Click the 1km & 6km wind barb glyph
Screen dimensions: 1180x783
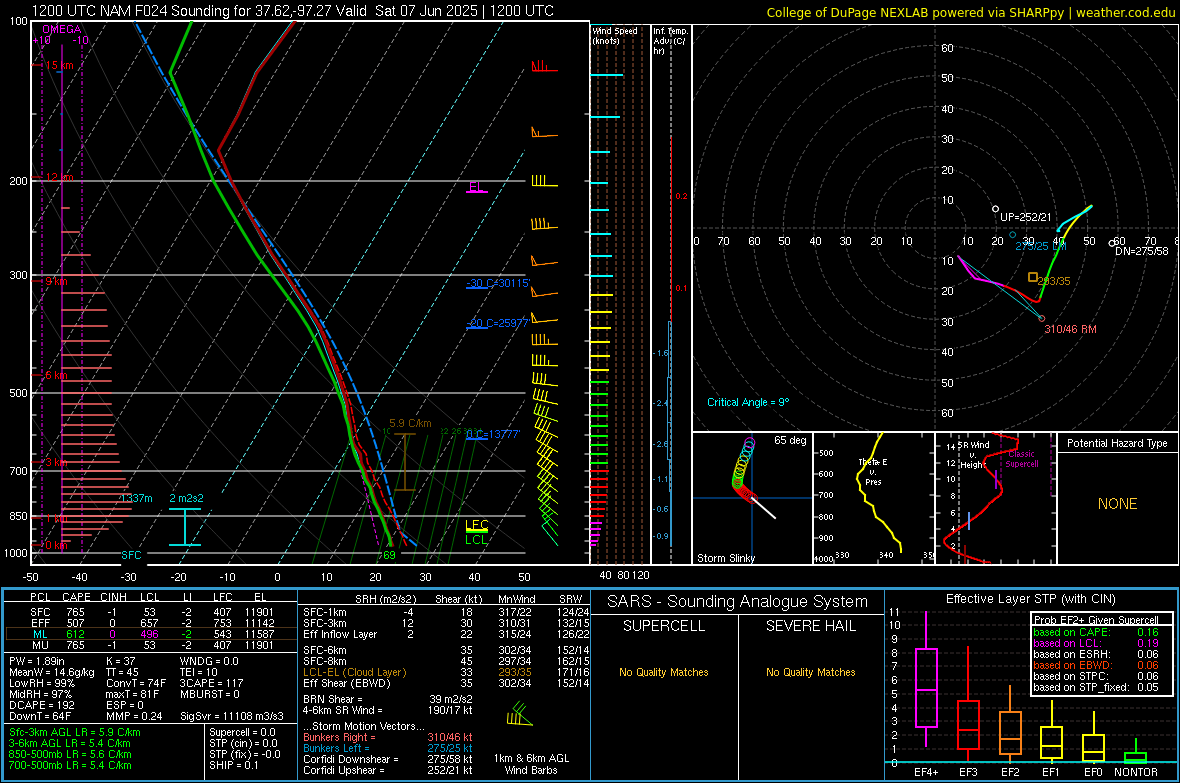tap(519, 714)
